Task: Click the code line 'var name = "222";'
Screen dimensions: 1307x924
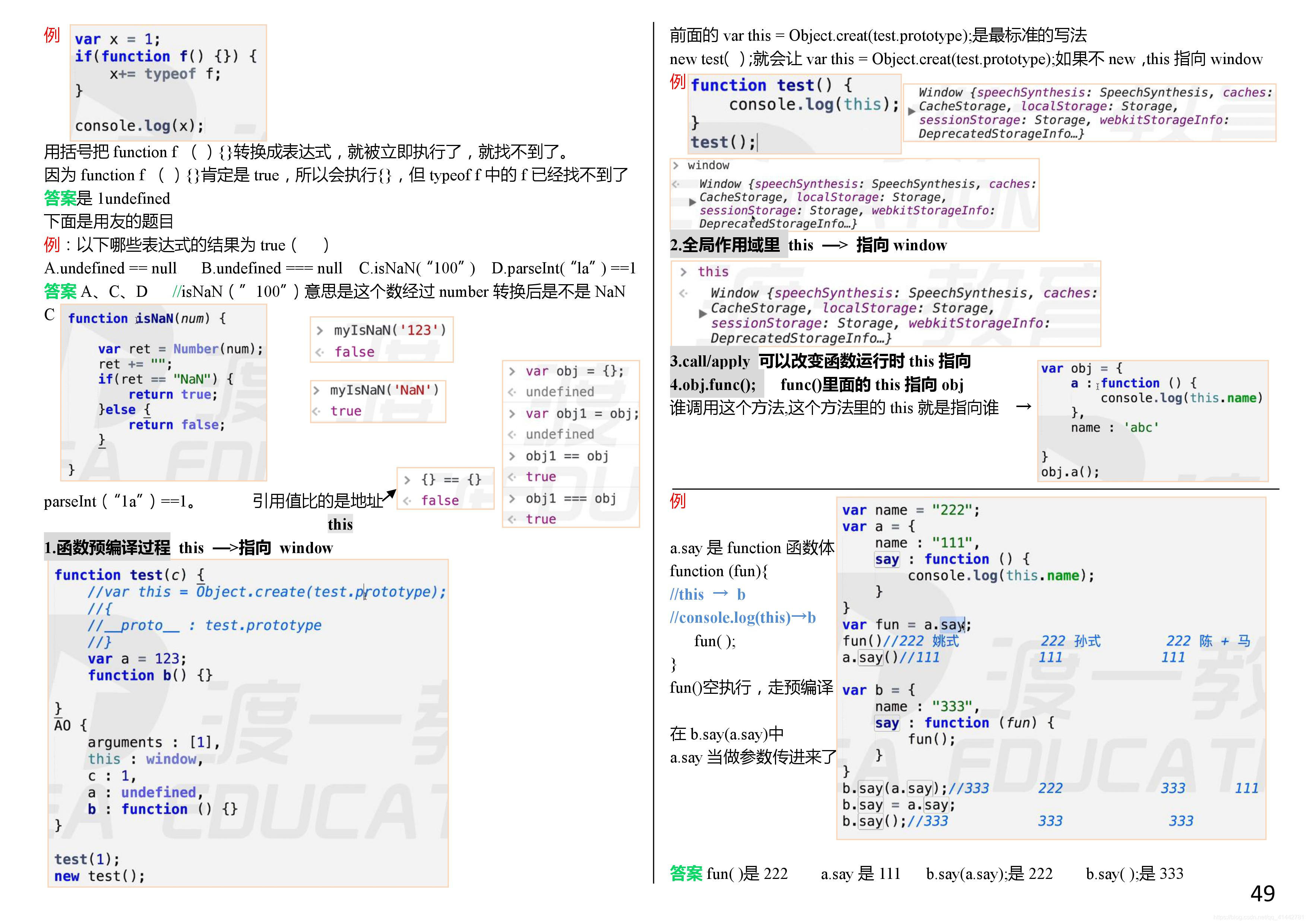Action: pyautogui.click(x=911, y=510)
